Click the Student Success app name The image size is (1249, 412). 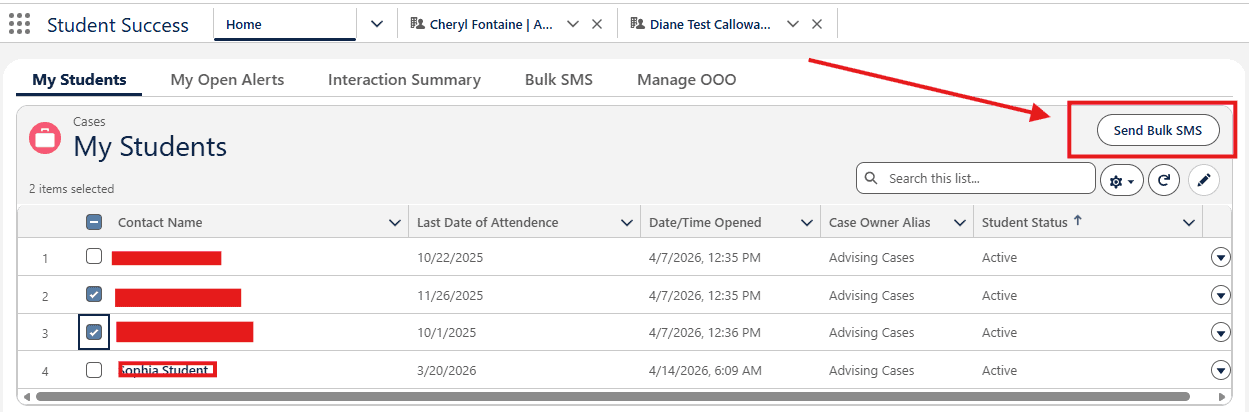point(118,25)
